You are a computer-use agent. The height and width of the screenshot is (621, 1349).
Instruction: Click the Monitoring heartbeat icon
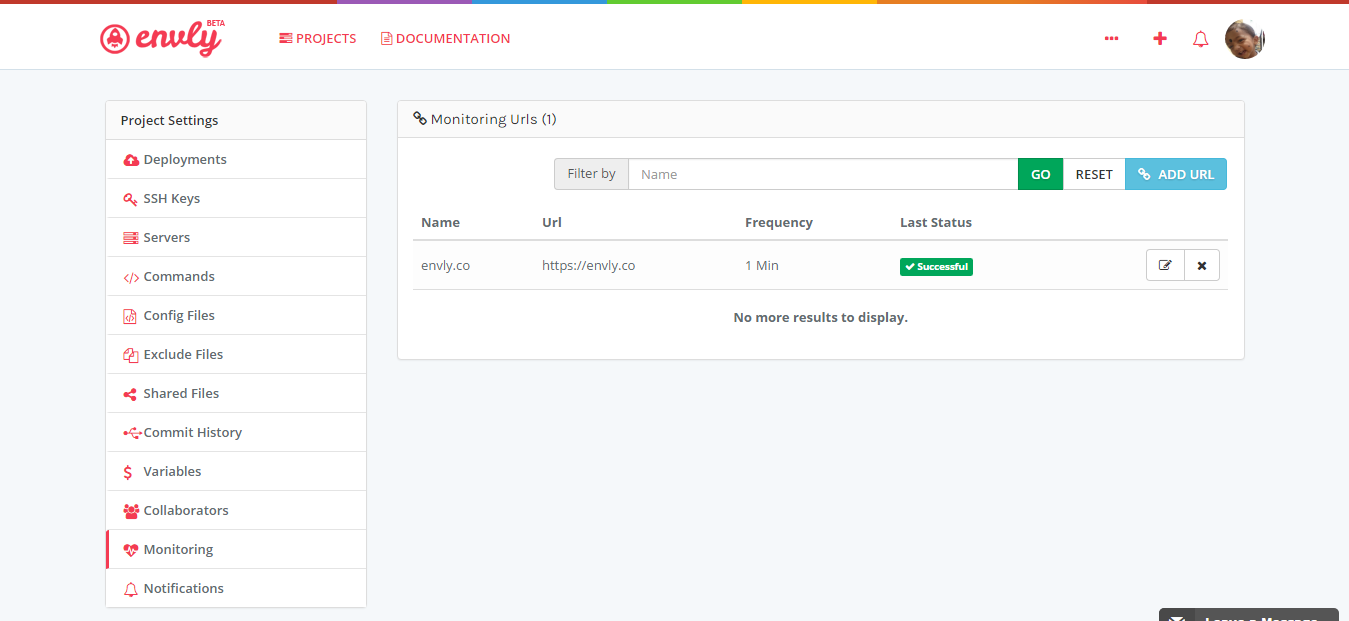click(131, 550)
